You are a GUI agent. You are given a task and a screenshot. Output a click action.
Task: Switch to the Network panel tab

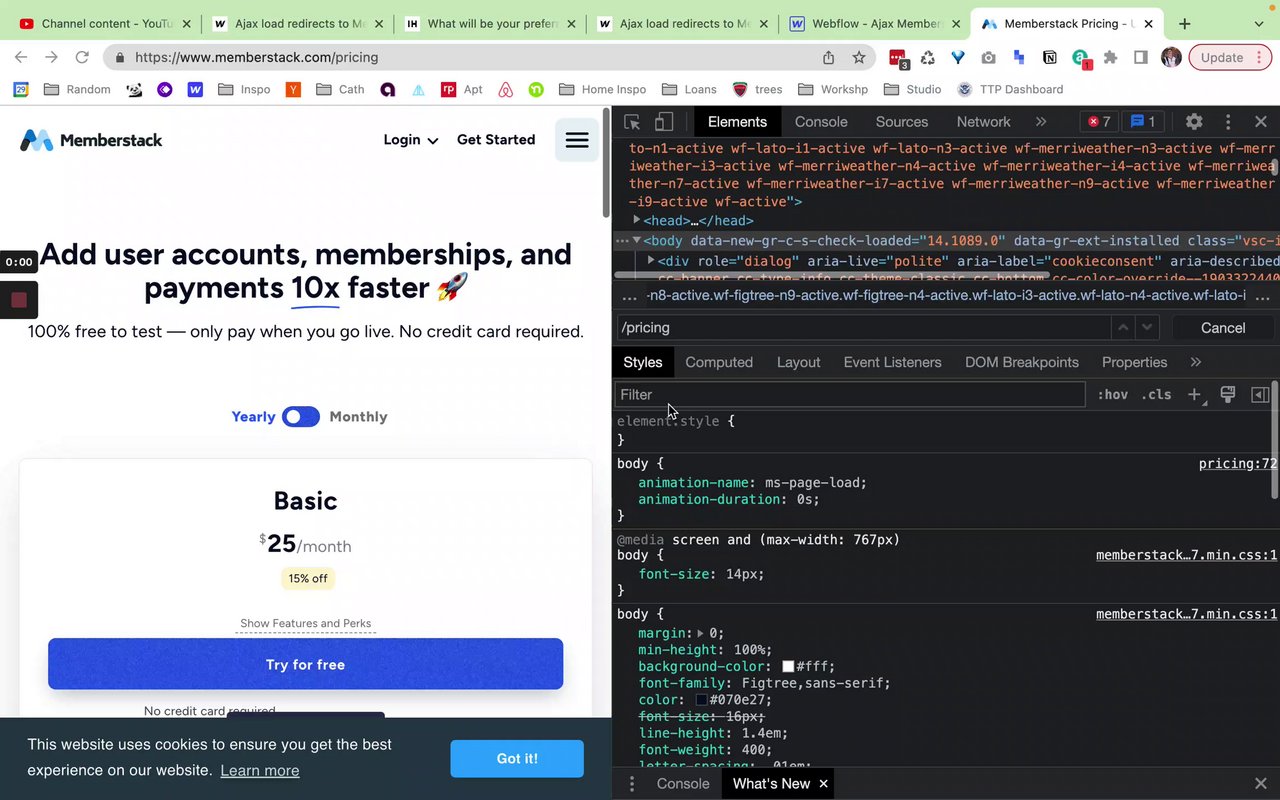984,122
